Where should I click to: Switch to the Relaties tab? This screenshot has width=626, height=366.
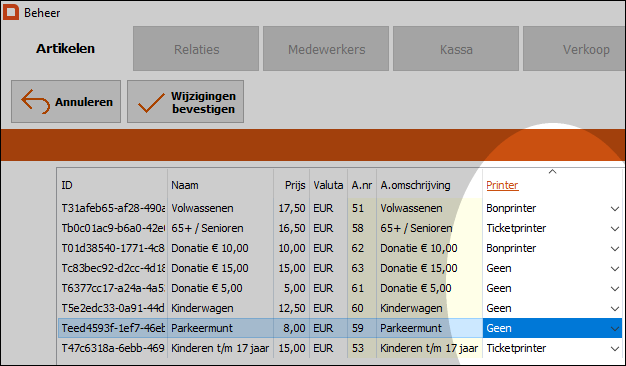point(196,49)
